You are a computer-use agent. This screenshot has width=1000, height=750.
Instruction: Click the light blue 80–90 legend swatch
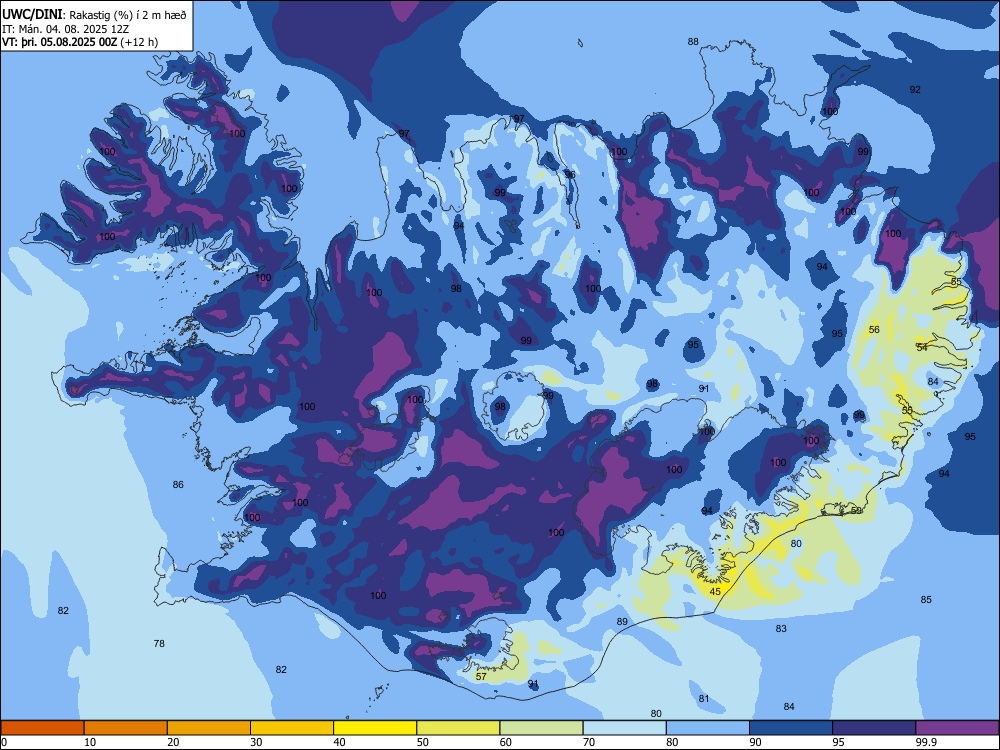pos(708,728)
